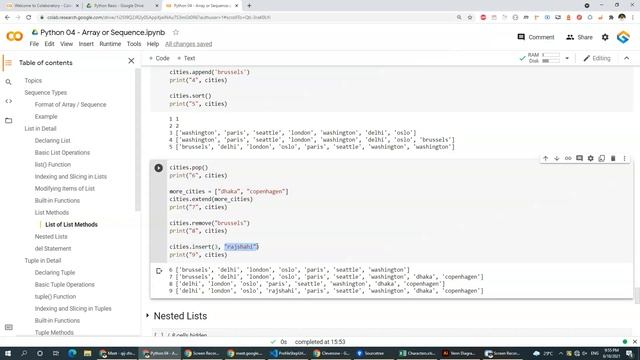Copy link to the selected cell
640x360 pixels.
click(568, 158)
